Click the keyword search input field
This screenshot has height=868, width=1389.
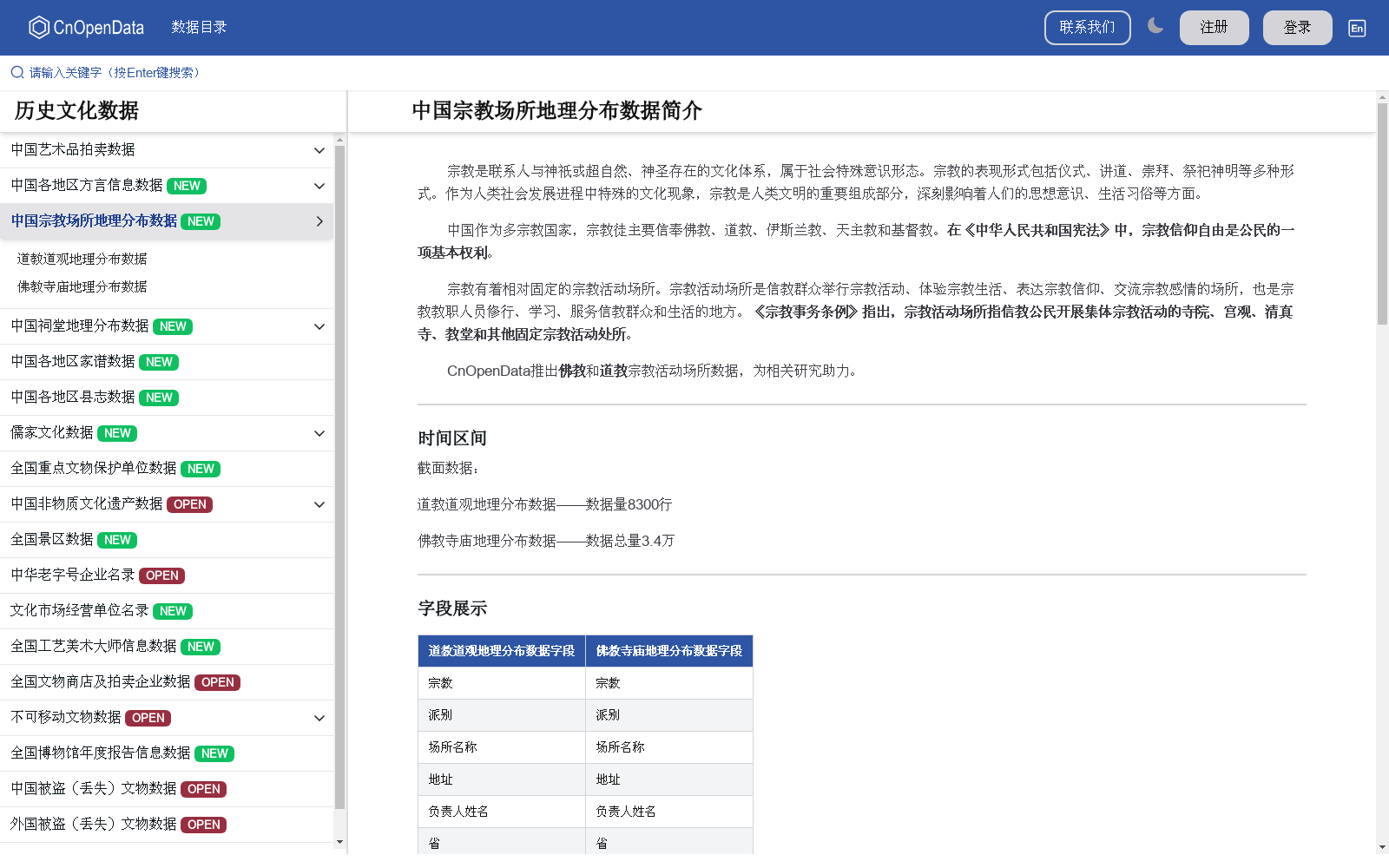tap(113, 72)
